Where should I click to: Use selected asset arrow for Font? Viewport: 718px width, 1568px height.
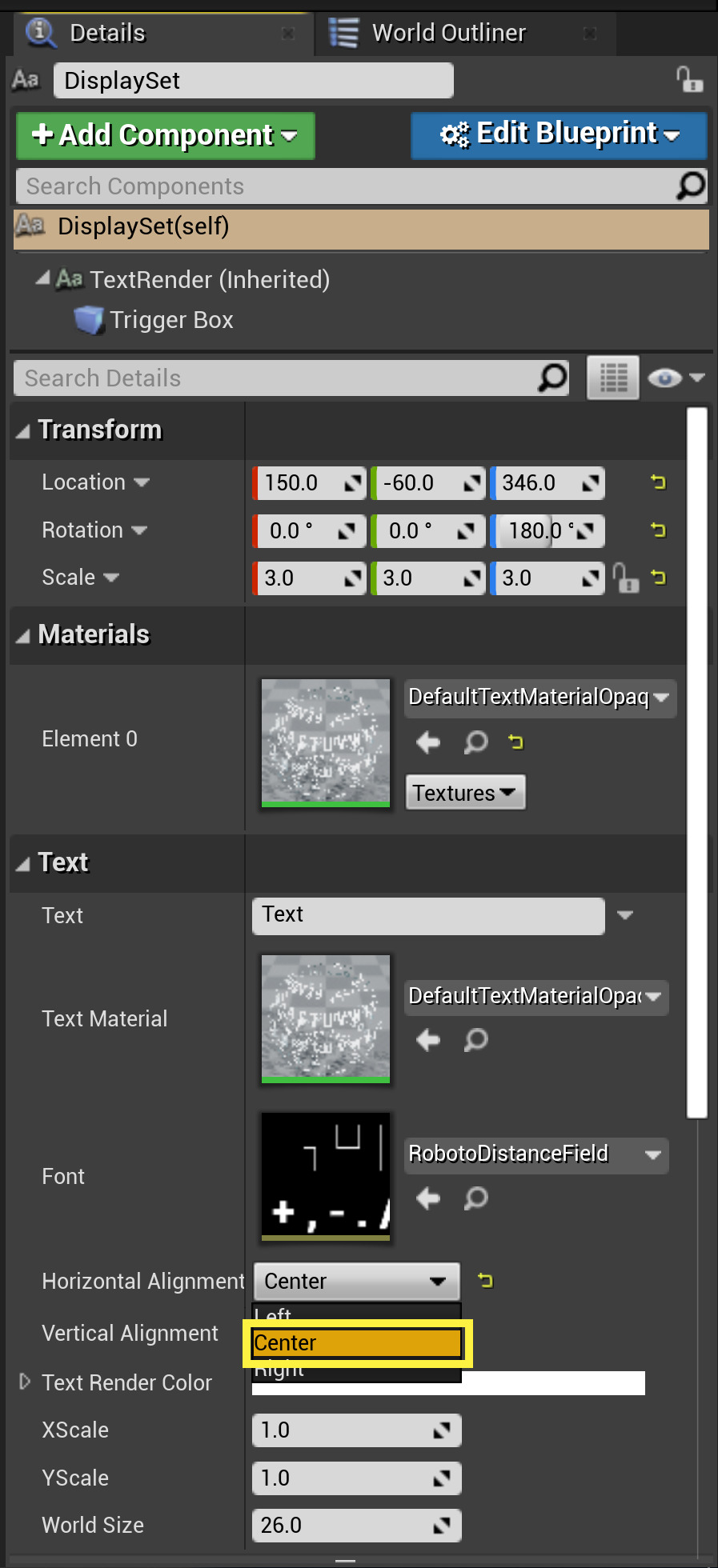tap(428, 1198)
